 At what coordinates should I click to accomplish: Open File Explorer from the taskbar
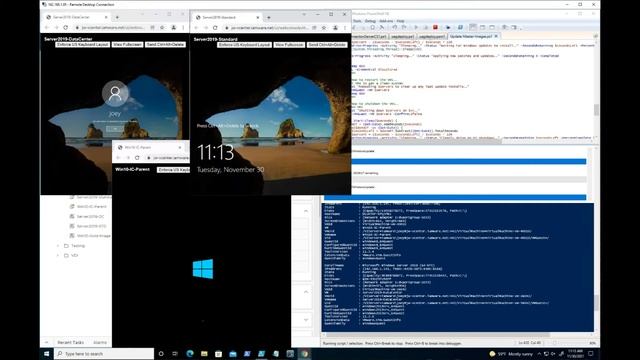(204, 353)
